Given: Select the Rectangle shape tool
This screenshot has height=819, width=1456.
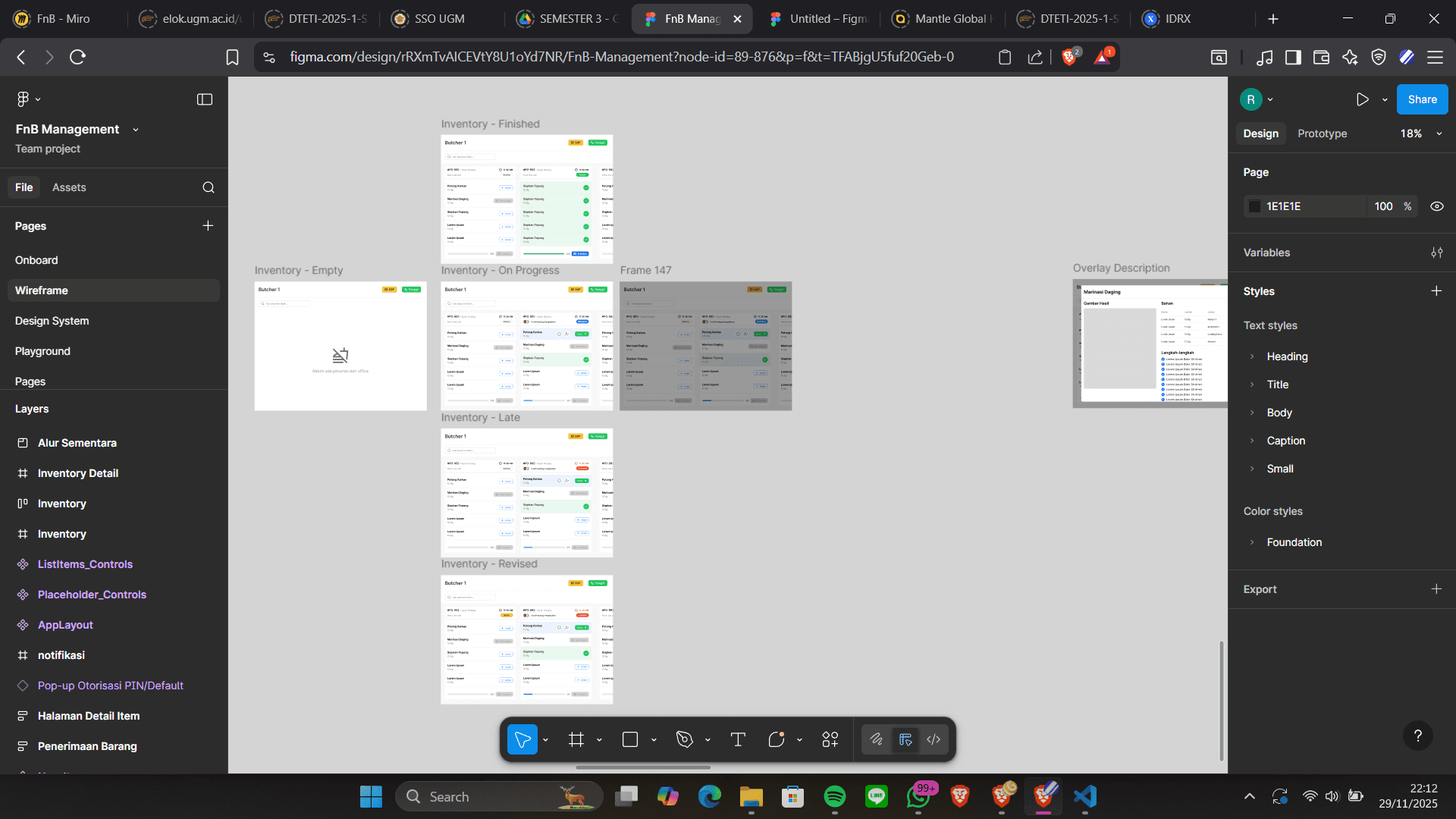Looking at the screenshot, I should click(630, 739).
